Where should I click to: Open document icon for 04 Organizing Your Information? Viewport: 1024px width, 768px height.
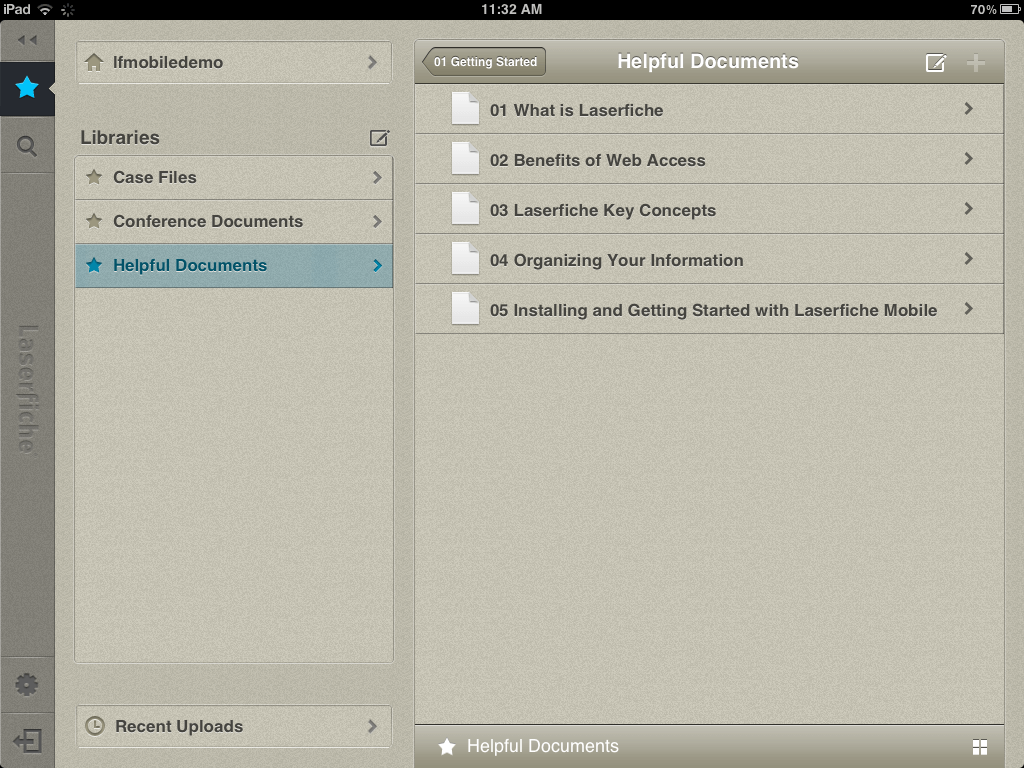(466, 259)
